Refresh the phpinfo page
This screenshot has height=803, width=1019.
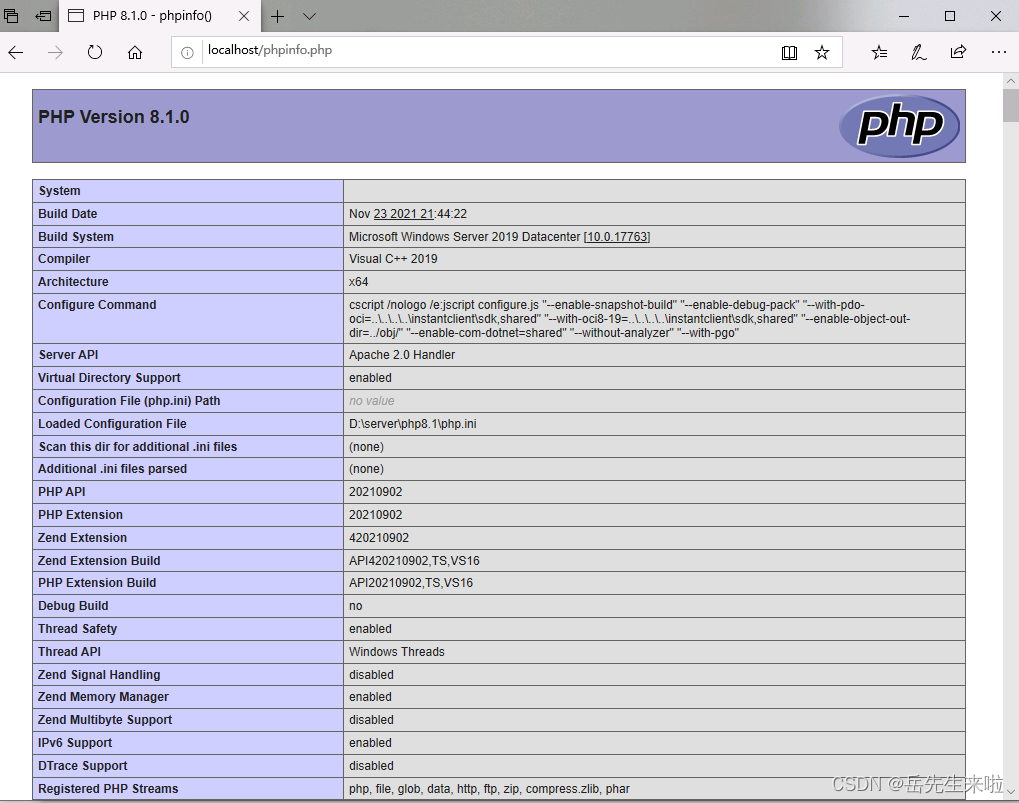95,52
